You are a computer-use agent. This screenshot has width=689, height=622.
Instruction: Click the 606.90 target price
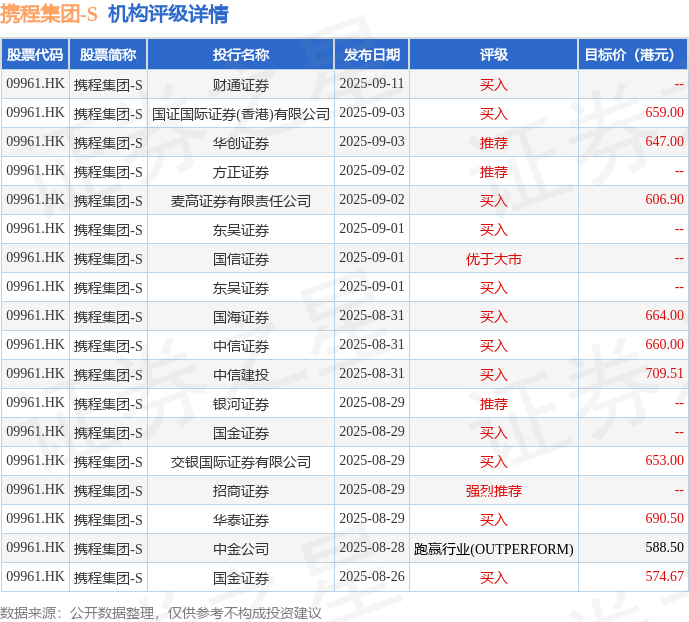pos(664,199)
